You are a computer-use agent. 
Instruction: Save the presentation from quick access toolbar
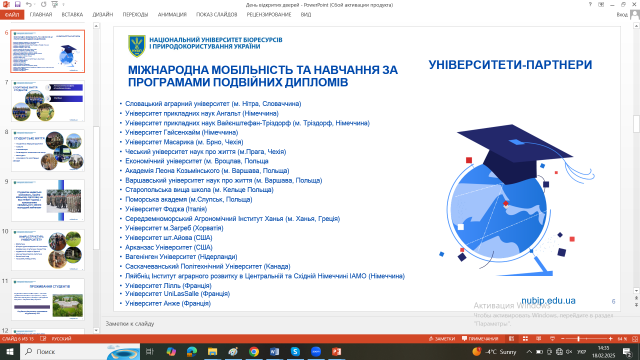coord(18,4)
